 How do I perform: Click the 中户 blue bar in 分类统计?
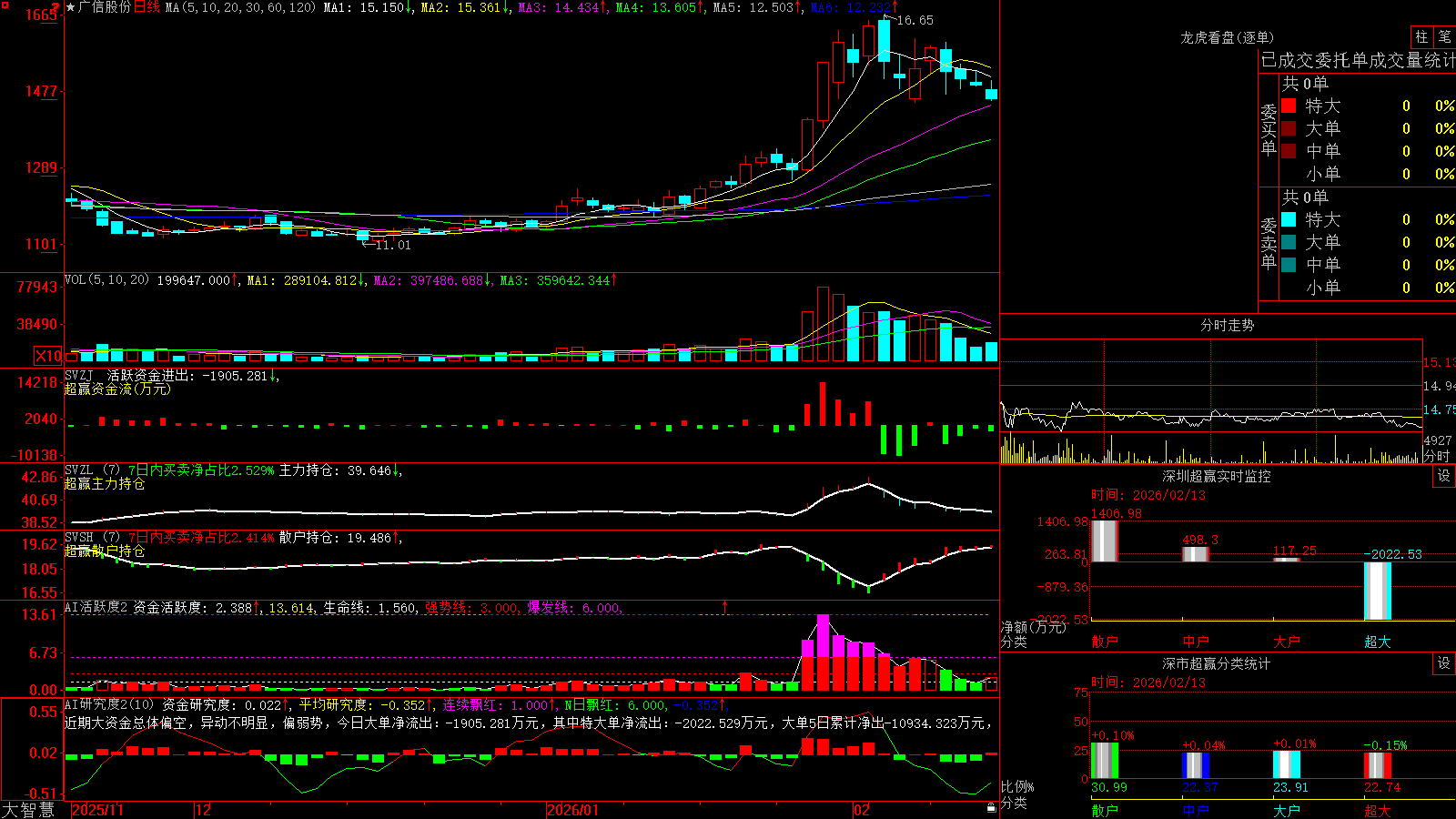tap(1195, 765)
